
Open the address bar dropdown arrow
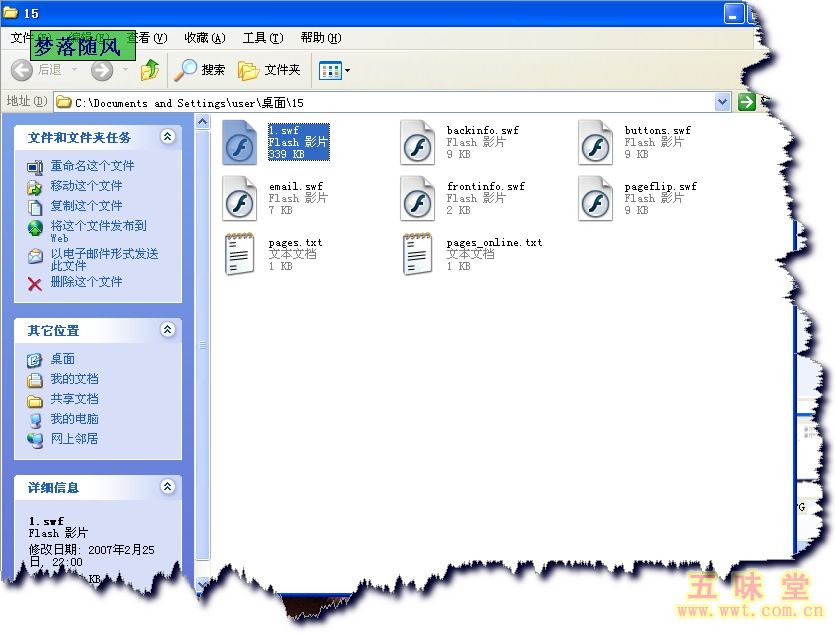pyautogui.click(x=723, y=102)
